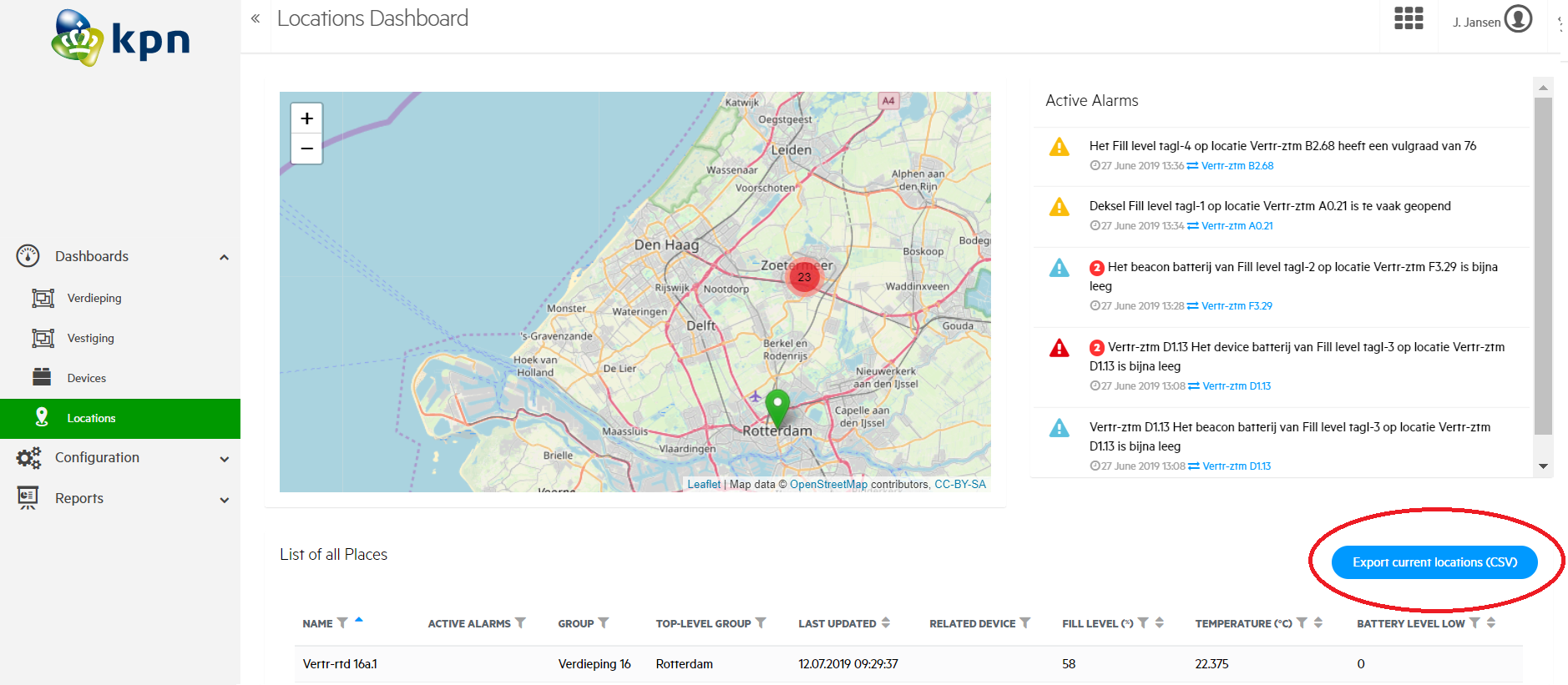
Task: Click yellow warning icon for A0.21 alarm
Action: coord(1059,207)
